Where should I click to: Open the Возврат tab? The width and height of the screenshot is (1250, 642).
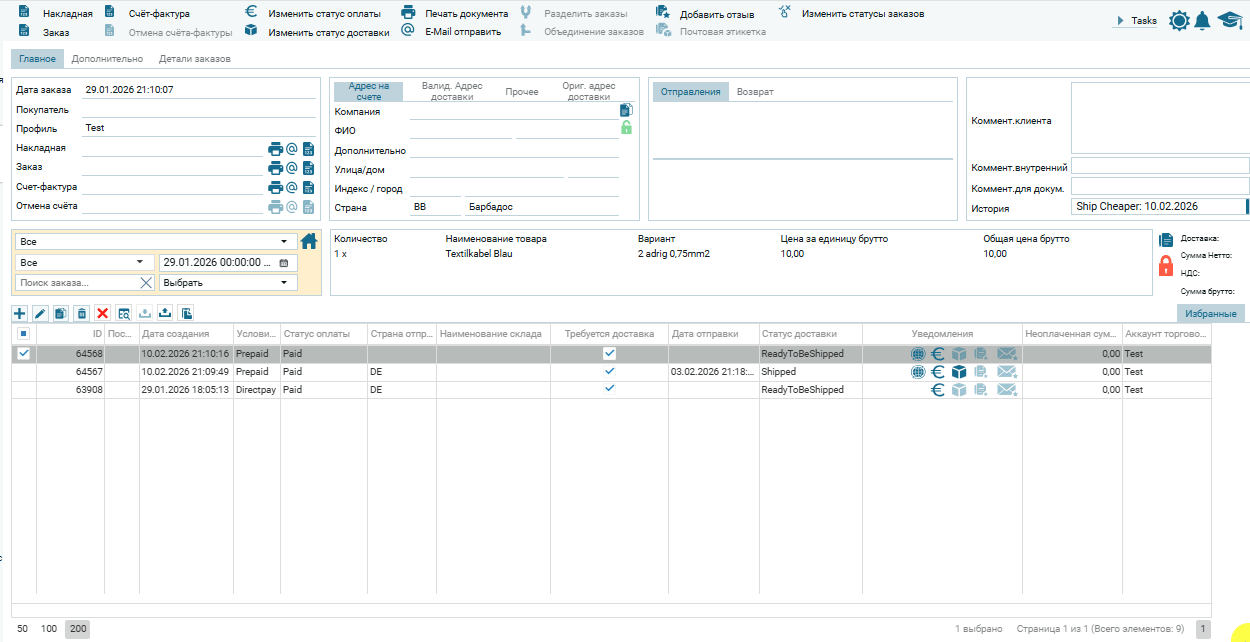click(755, 92)
